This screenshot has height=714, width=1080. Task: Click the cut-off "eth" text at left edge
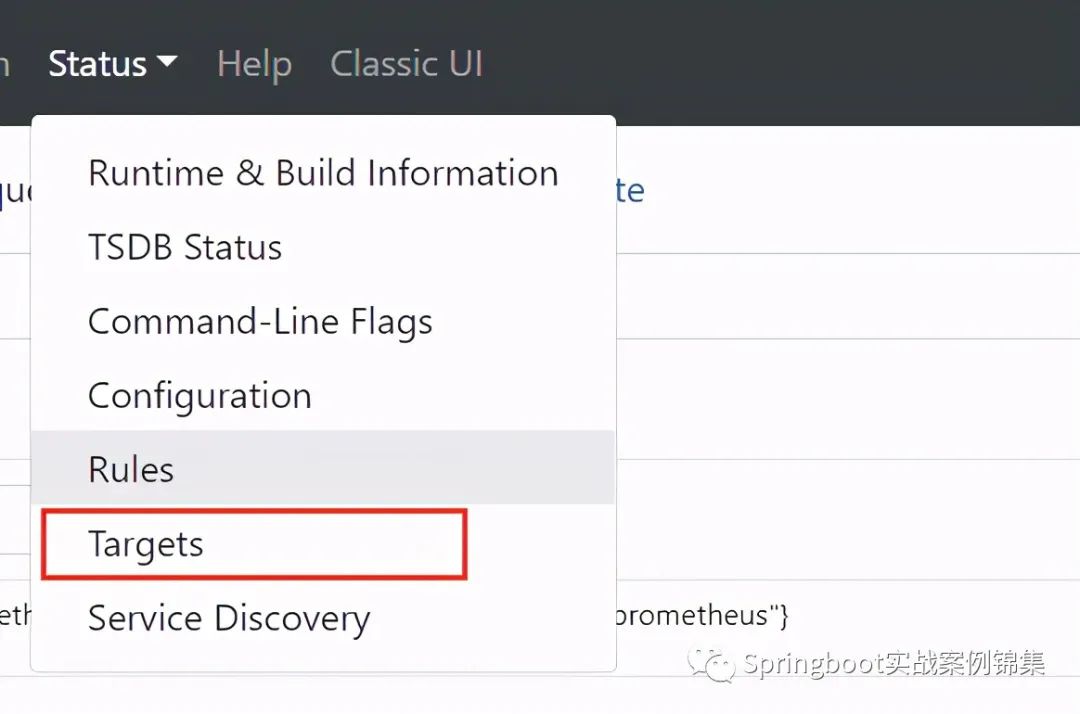click(15, 615)
